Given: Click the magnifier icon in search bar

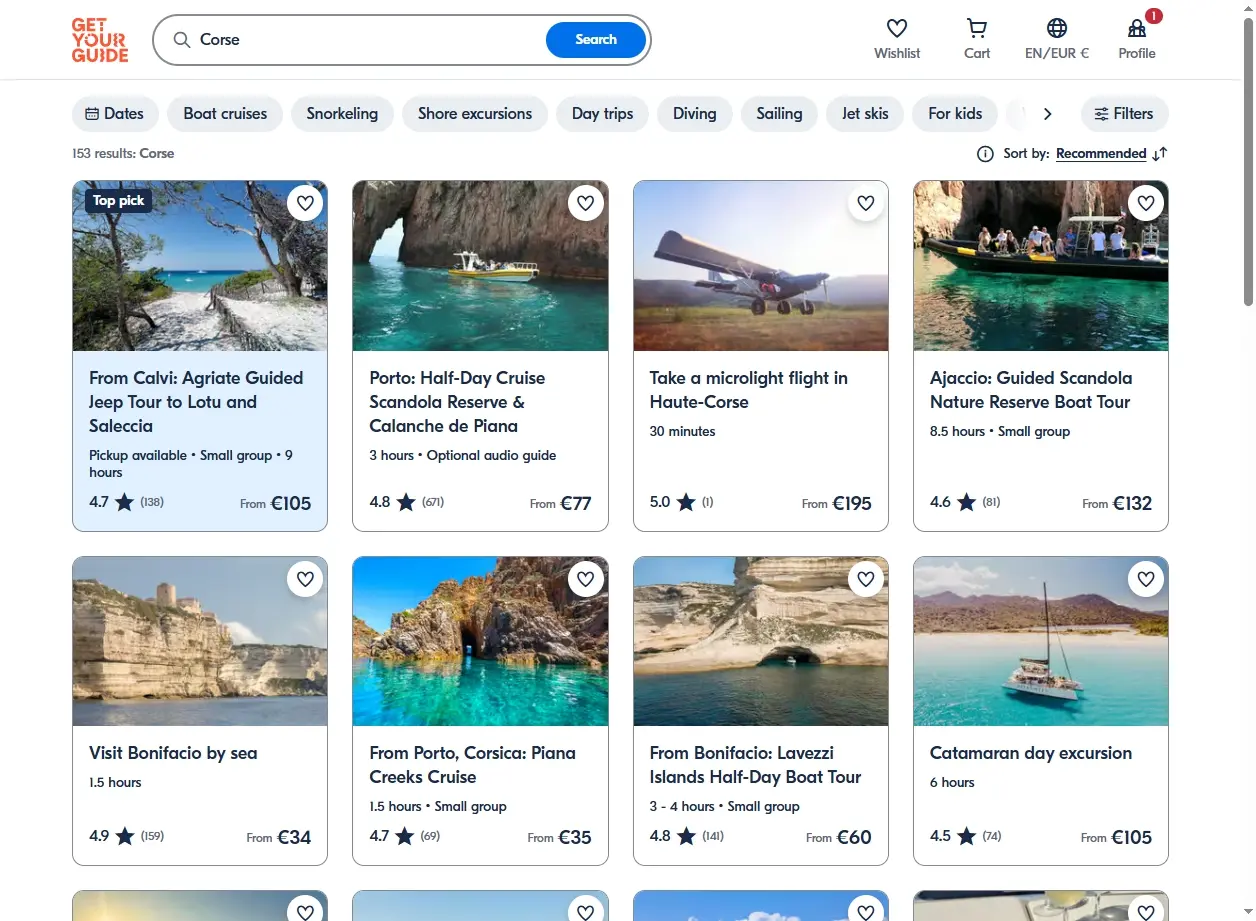Looking at the screenshot, I should (182, 40).
